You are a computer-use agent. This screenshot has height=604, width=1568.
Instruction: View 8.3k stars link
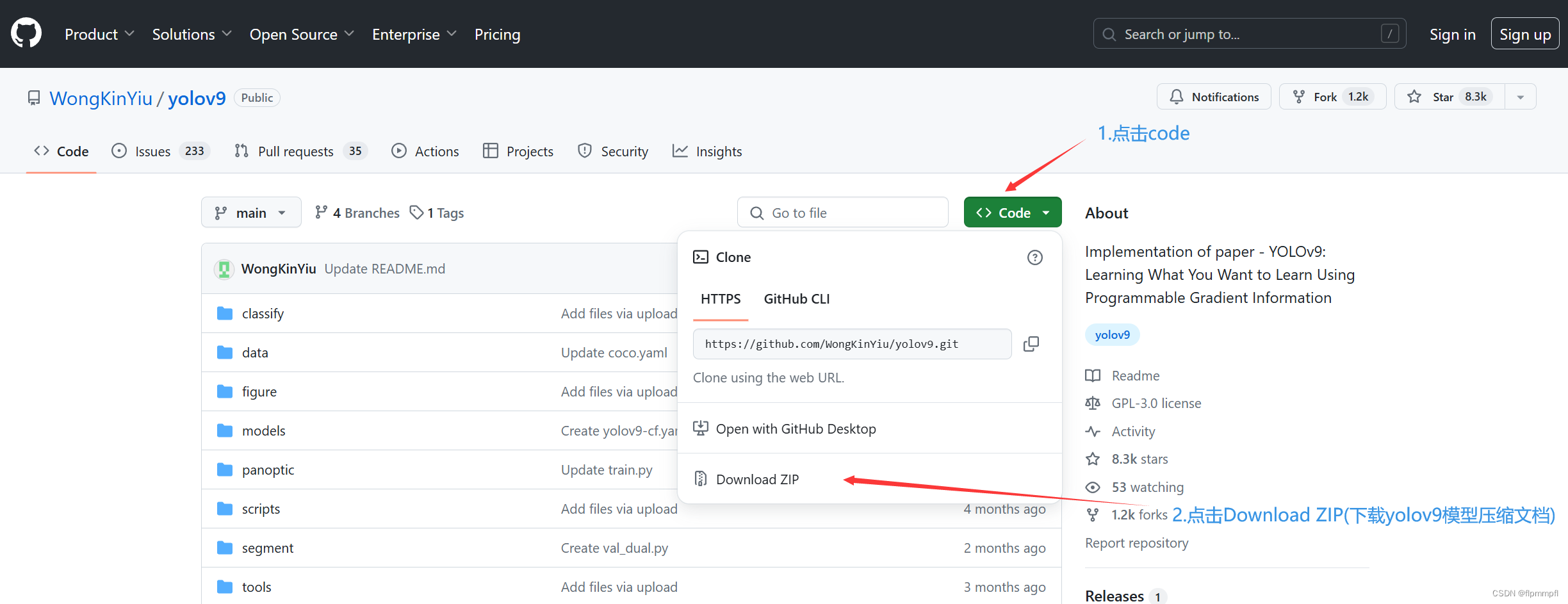(x=1127, y=459)
